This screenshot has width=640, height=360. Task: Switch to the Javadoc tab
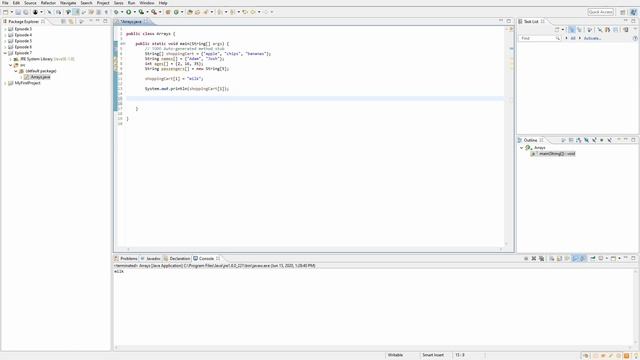pos(151,258)
